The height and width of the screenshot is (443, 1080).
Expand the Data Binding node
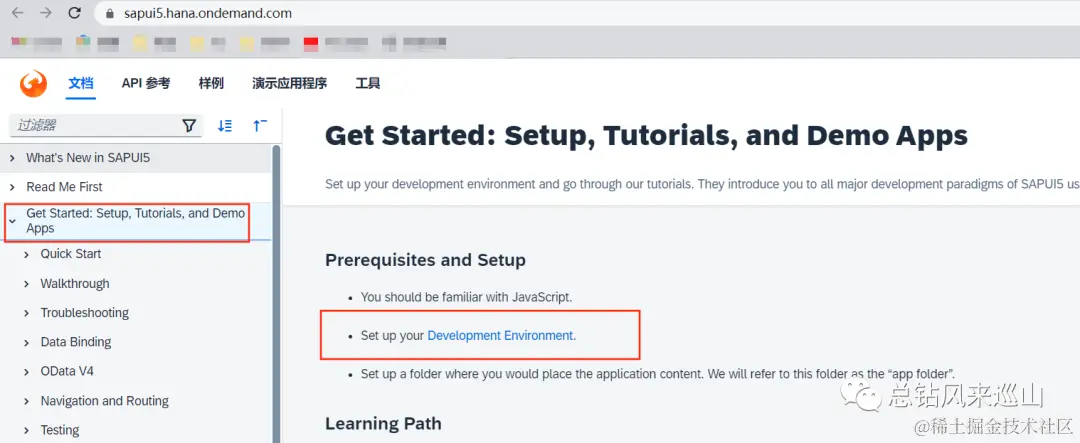click(x=27, y=342)
